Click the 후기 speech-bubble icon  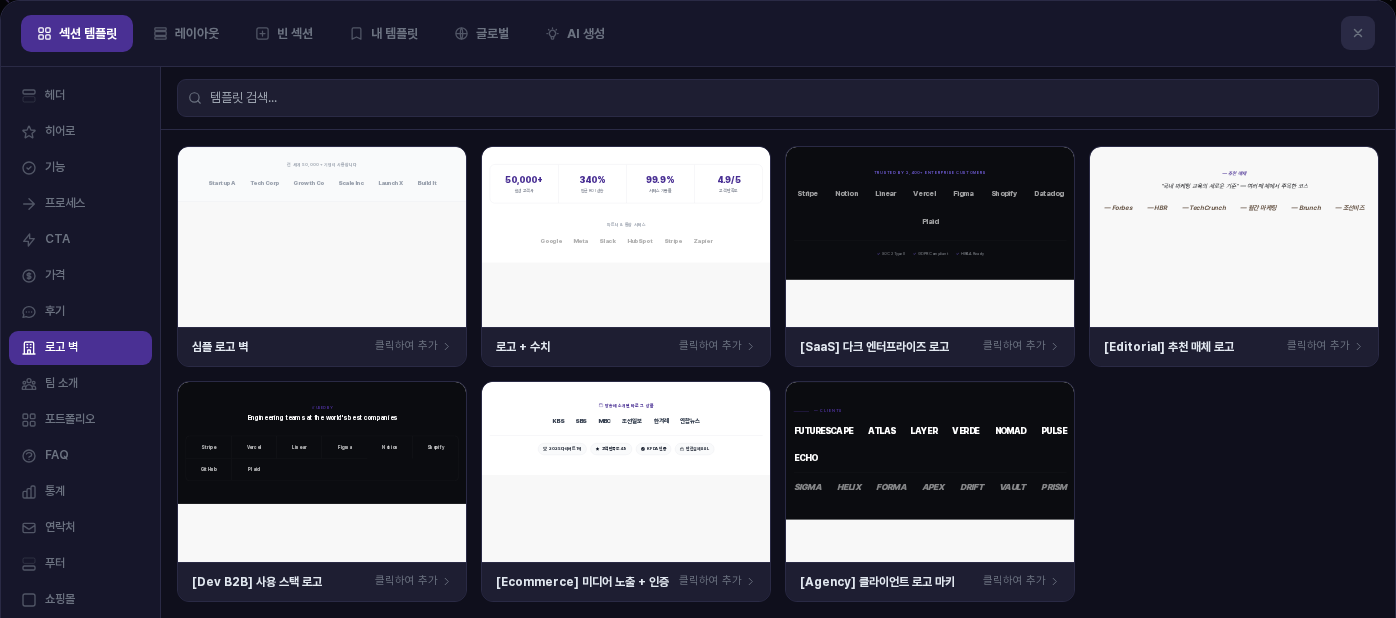point(29,312)
